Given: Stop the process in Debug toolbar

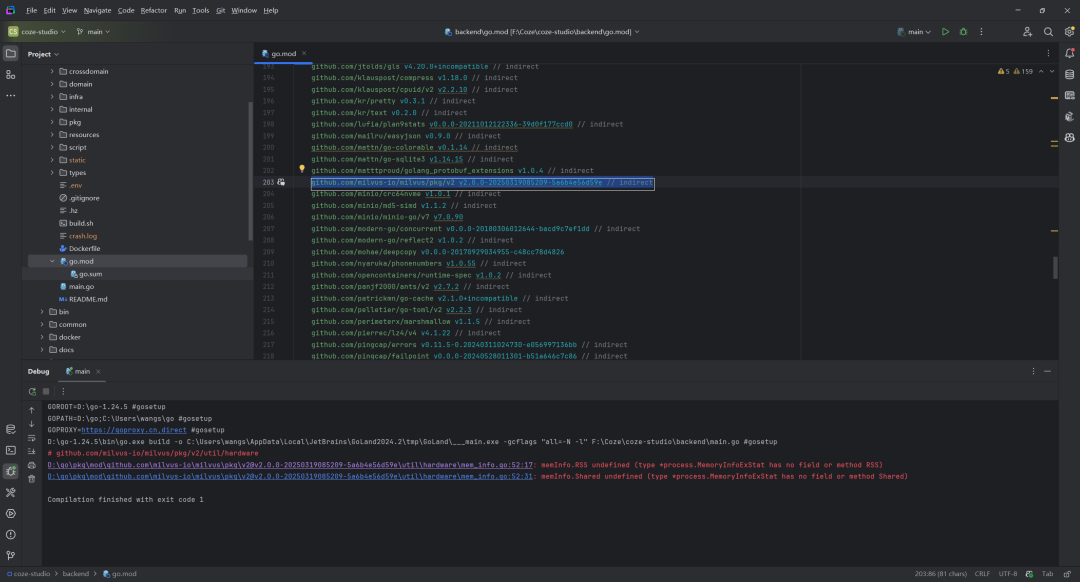Looking at the screenshot, I should tap(46, 391).
